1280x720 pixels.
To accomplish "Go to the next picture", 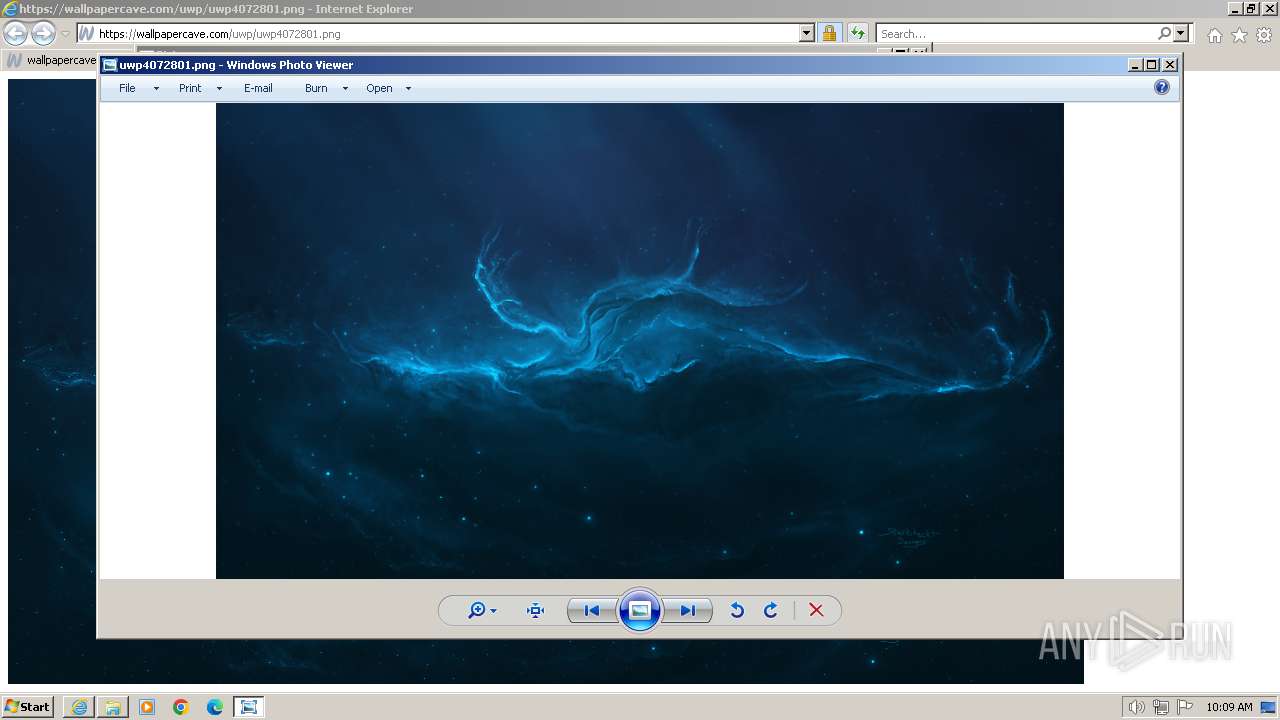I will (688, 610).
